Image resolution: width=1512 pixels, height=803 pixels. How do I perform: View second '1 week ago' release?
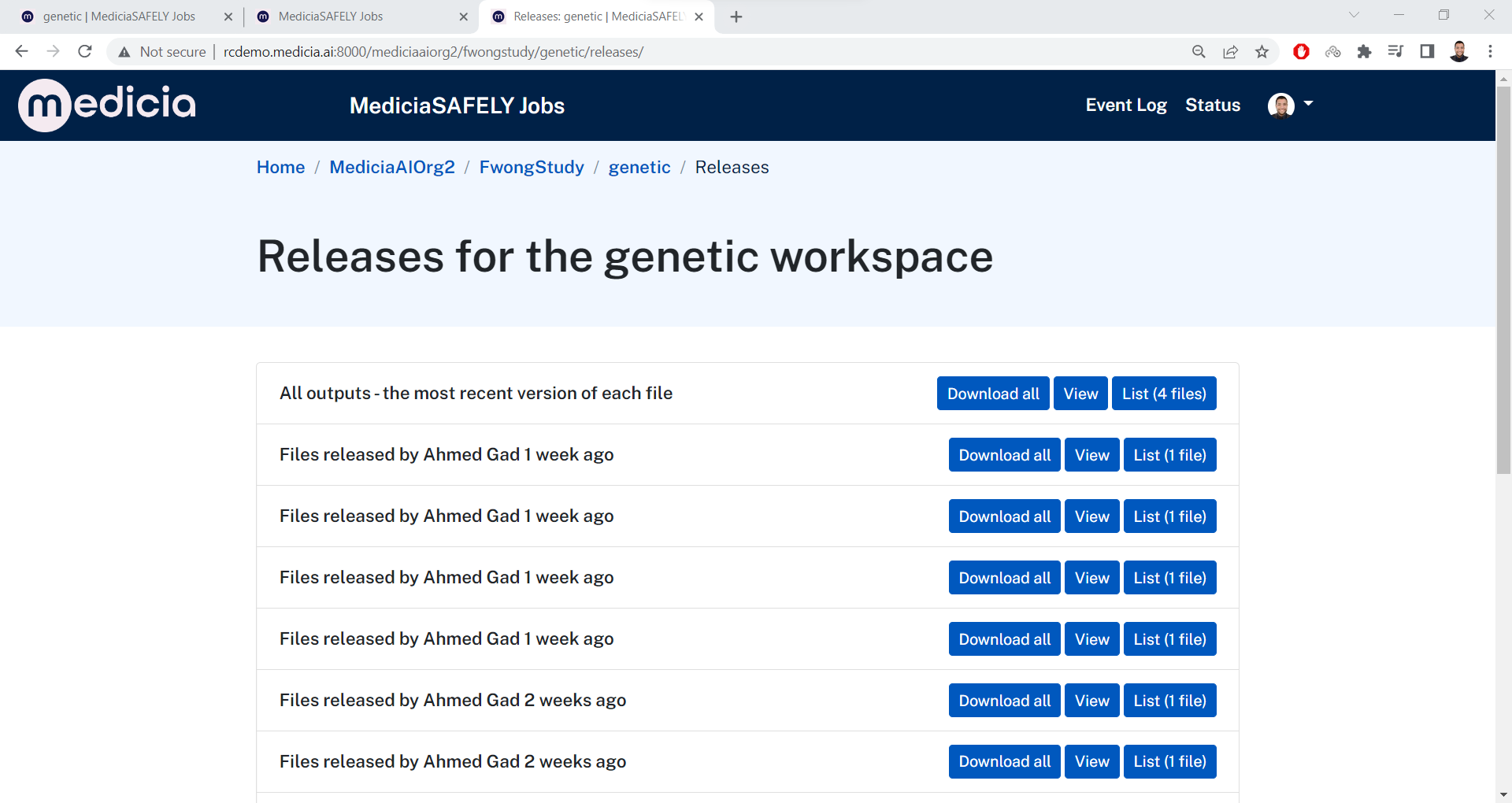(1092, 516)
